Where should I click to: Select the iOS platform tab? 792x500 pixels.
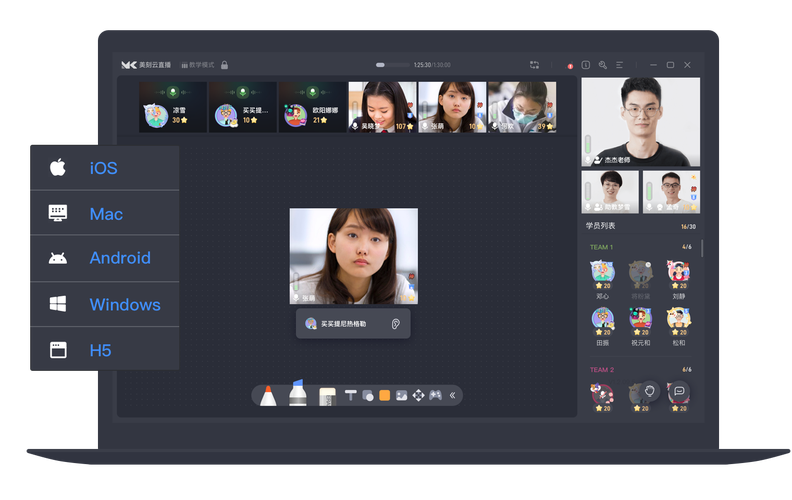[x=104, y=168]
